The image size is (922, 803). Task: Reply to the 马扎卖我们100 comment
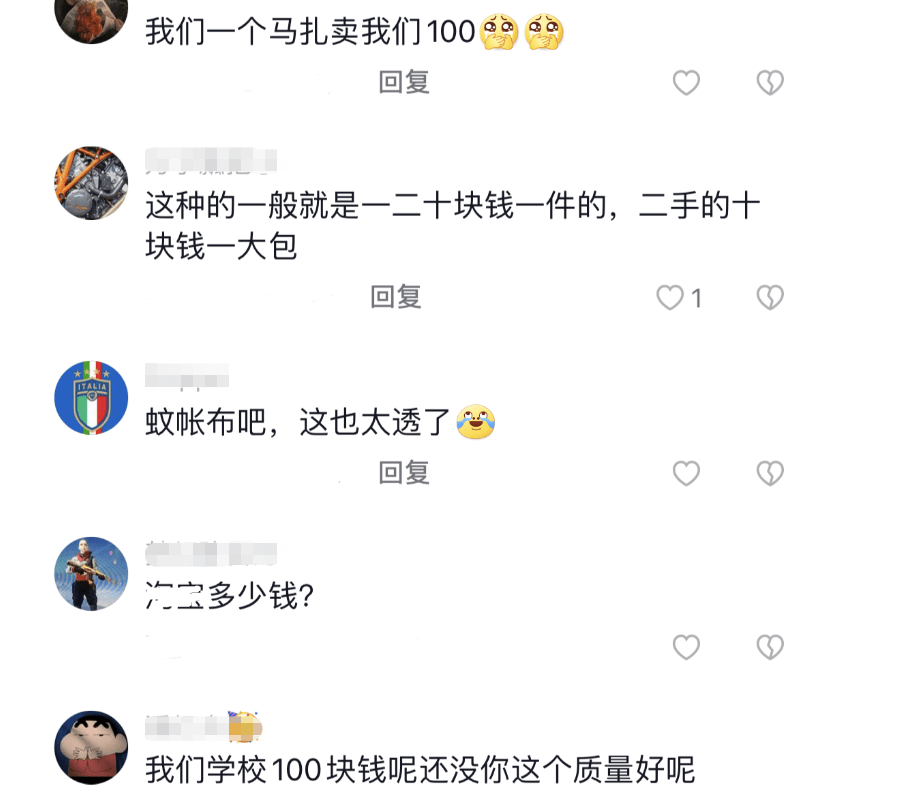(x=404, y=82)
